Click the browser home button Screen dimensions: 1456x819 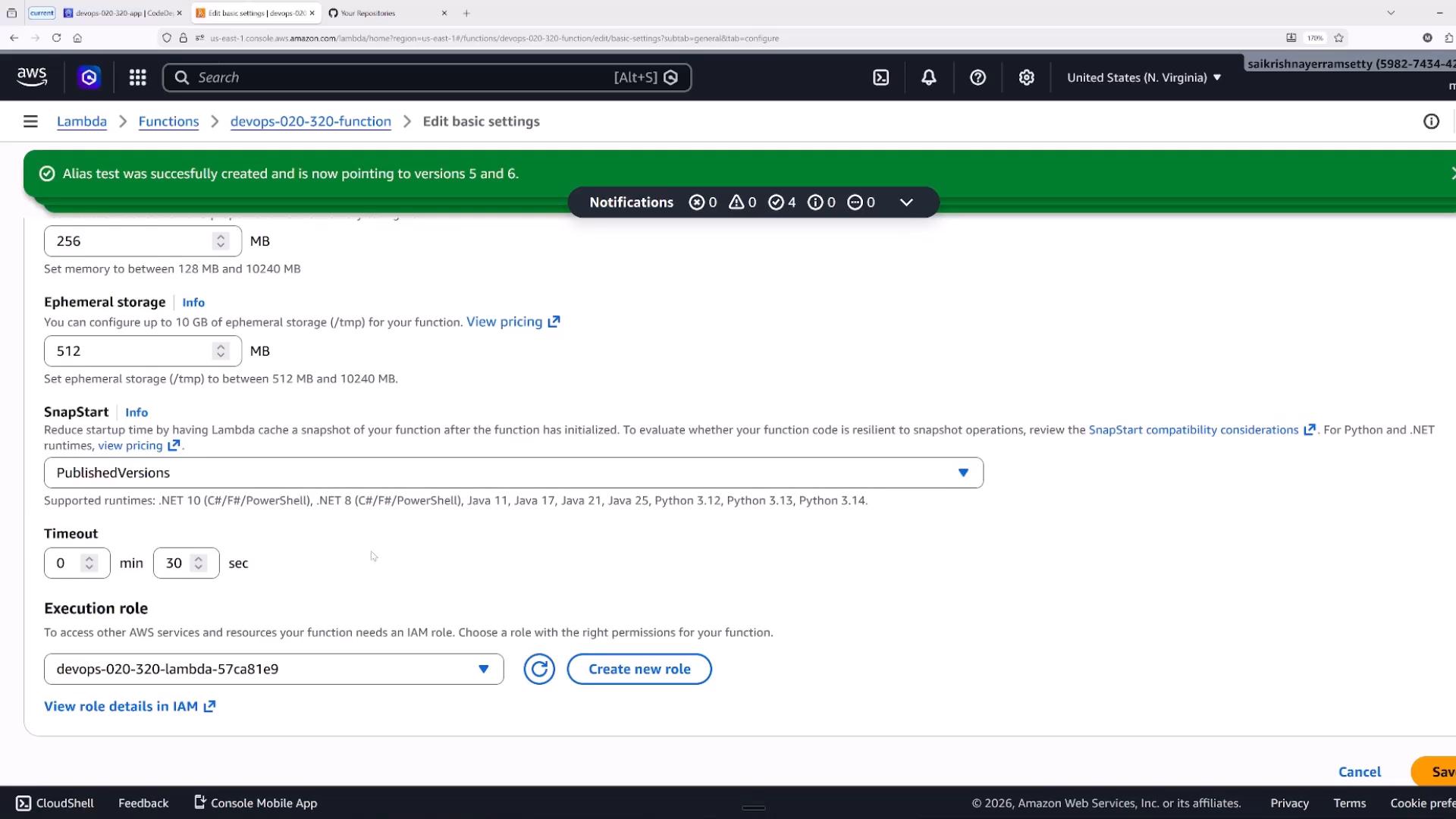click(77, 38)
